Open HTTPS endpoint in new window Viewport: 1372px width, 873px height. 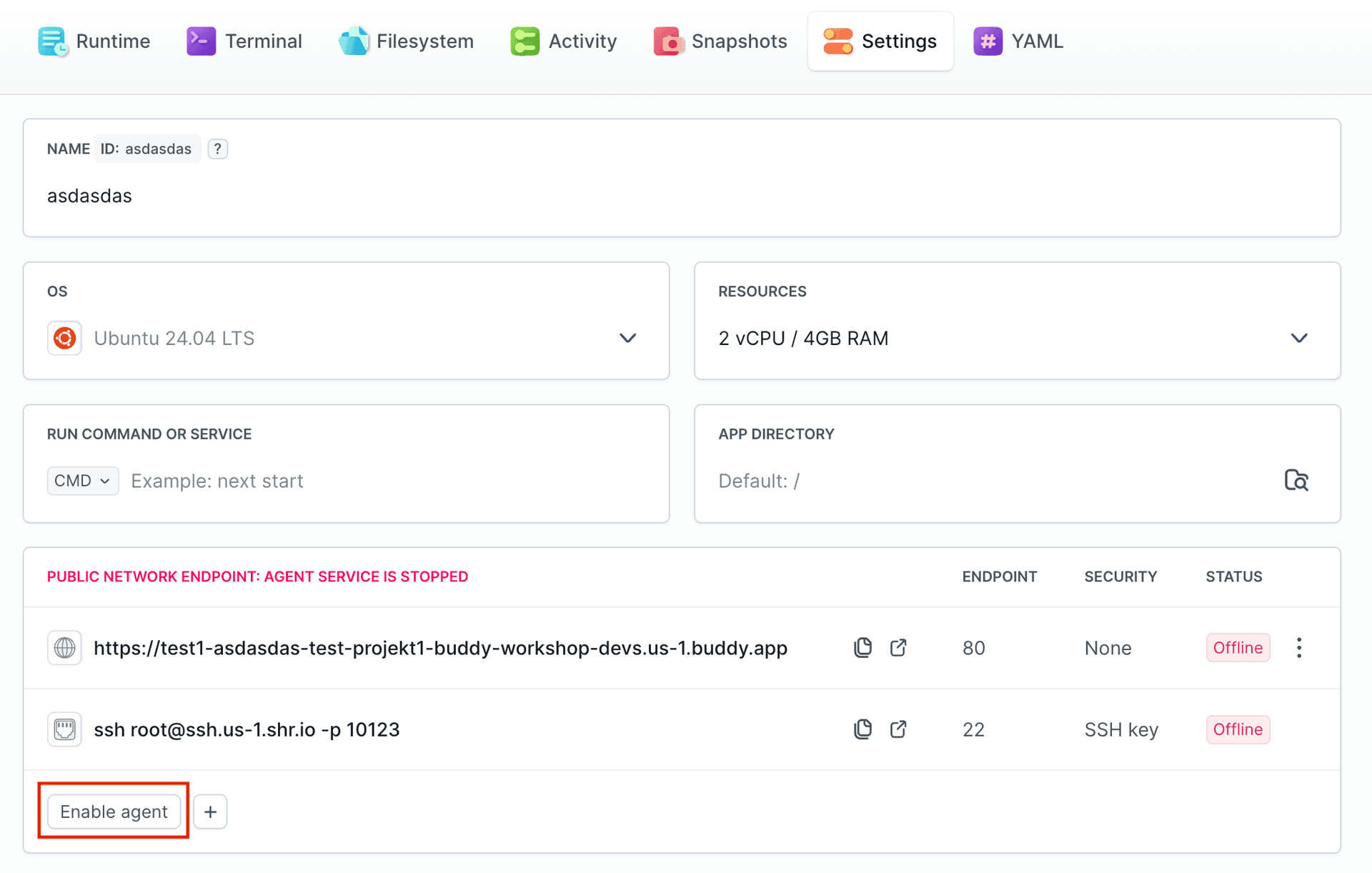[898, 647]
